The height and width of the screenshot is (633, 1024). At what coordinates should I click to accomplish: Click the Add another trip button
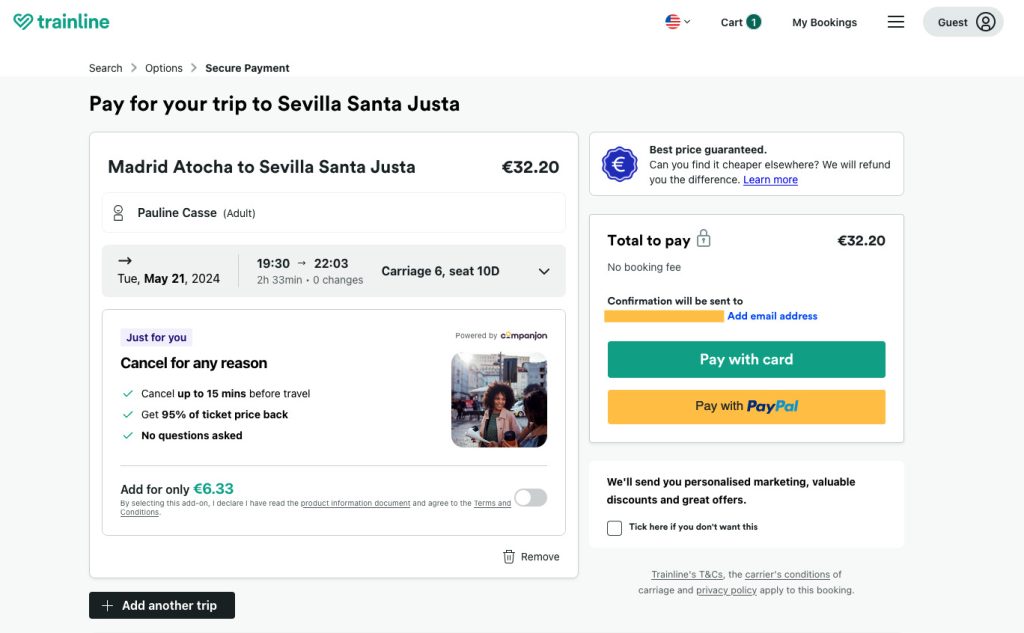click(162, 606)
